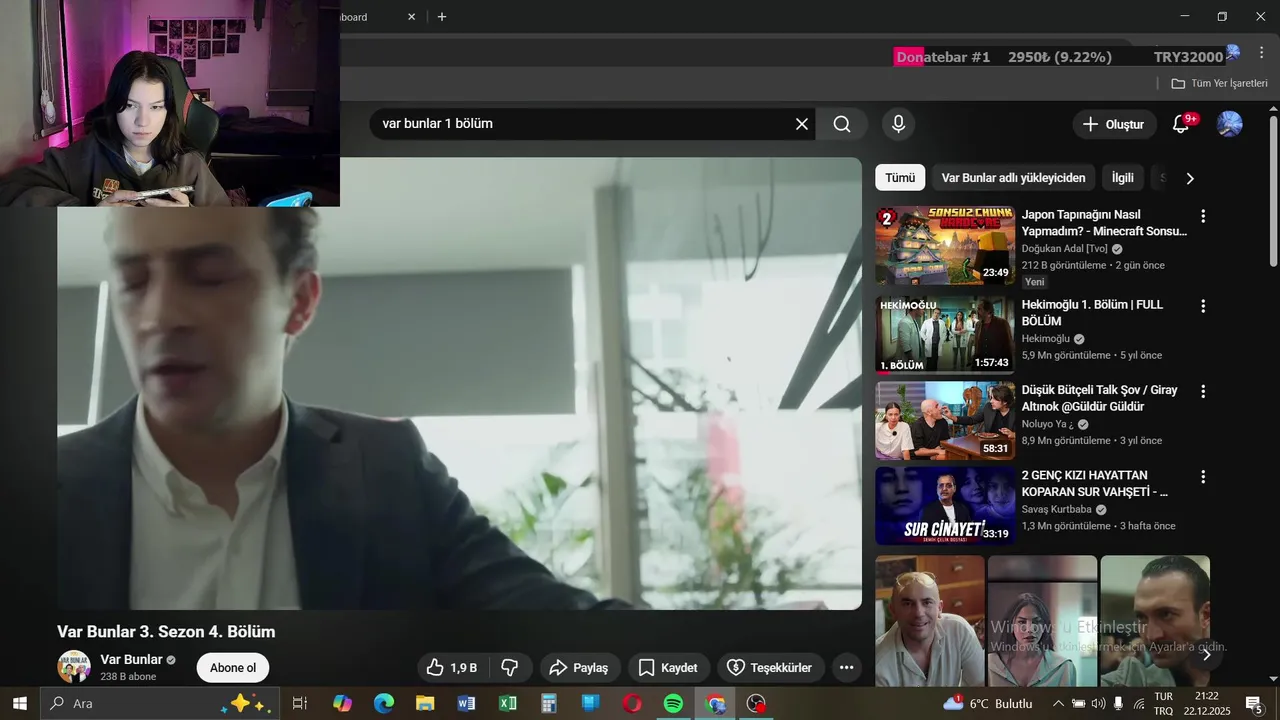Open Excel from the taskbar
1280x720 pixels.
[x=508, y=703]
